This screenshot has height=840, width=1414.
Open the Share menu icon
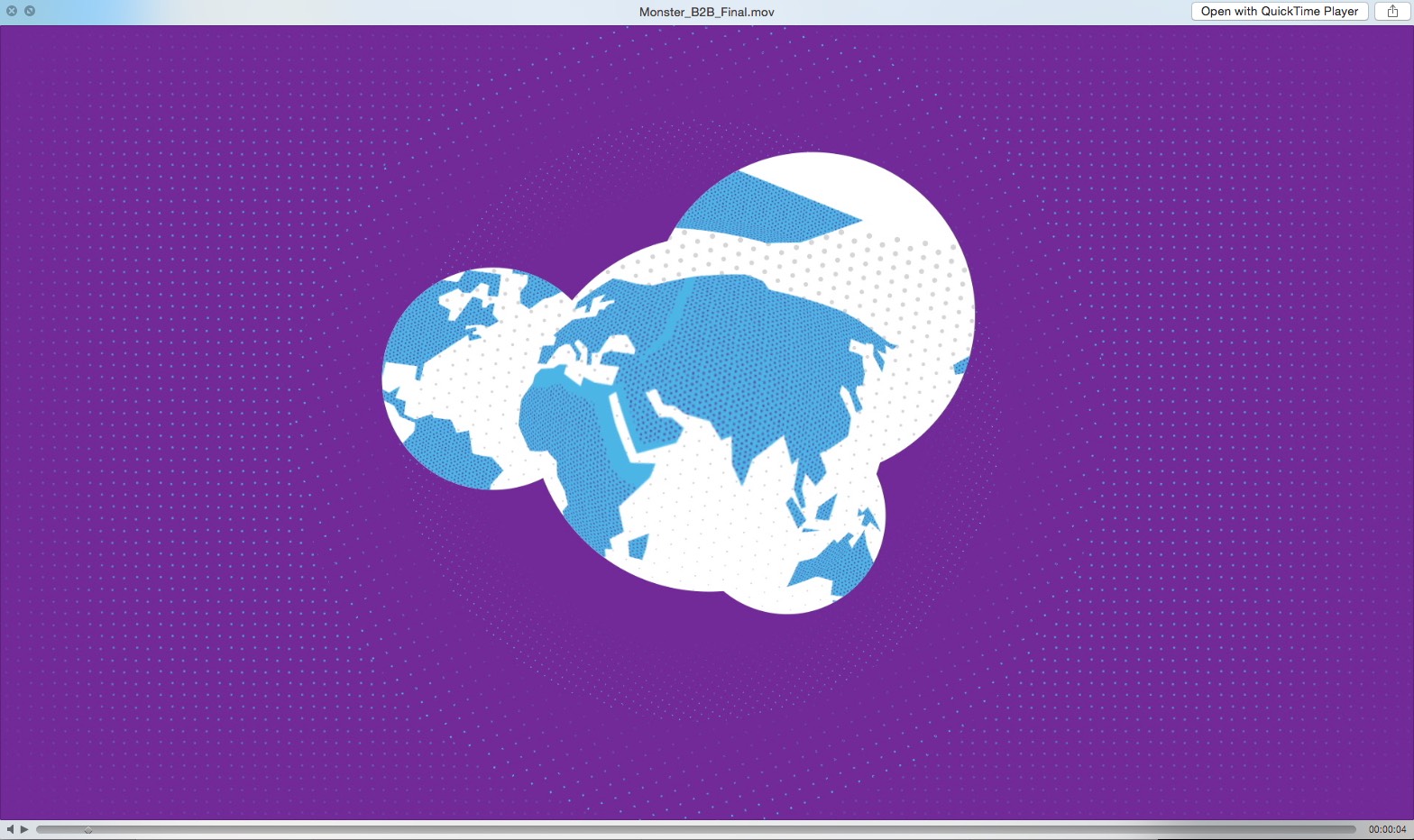tap(1392, 12)
